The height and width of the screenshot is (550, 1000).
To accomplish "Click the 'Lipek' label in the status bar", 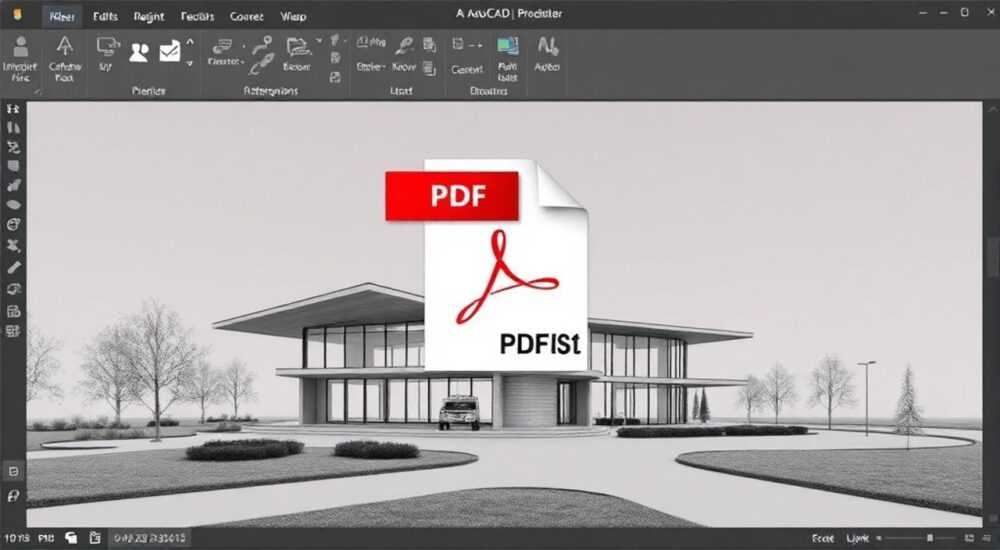I will tap(858, 539).
